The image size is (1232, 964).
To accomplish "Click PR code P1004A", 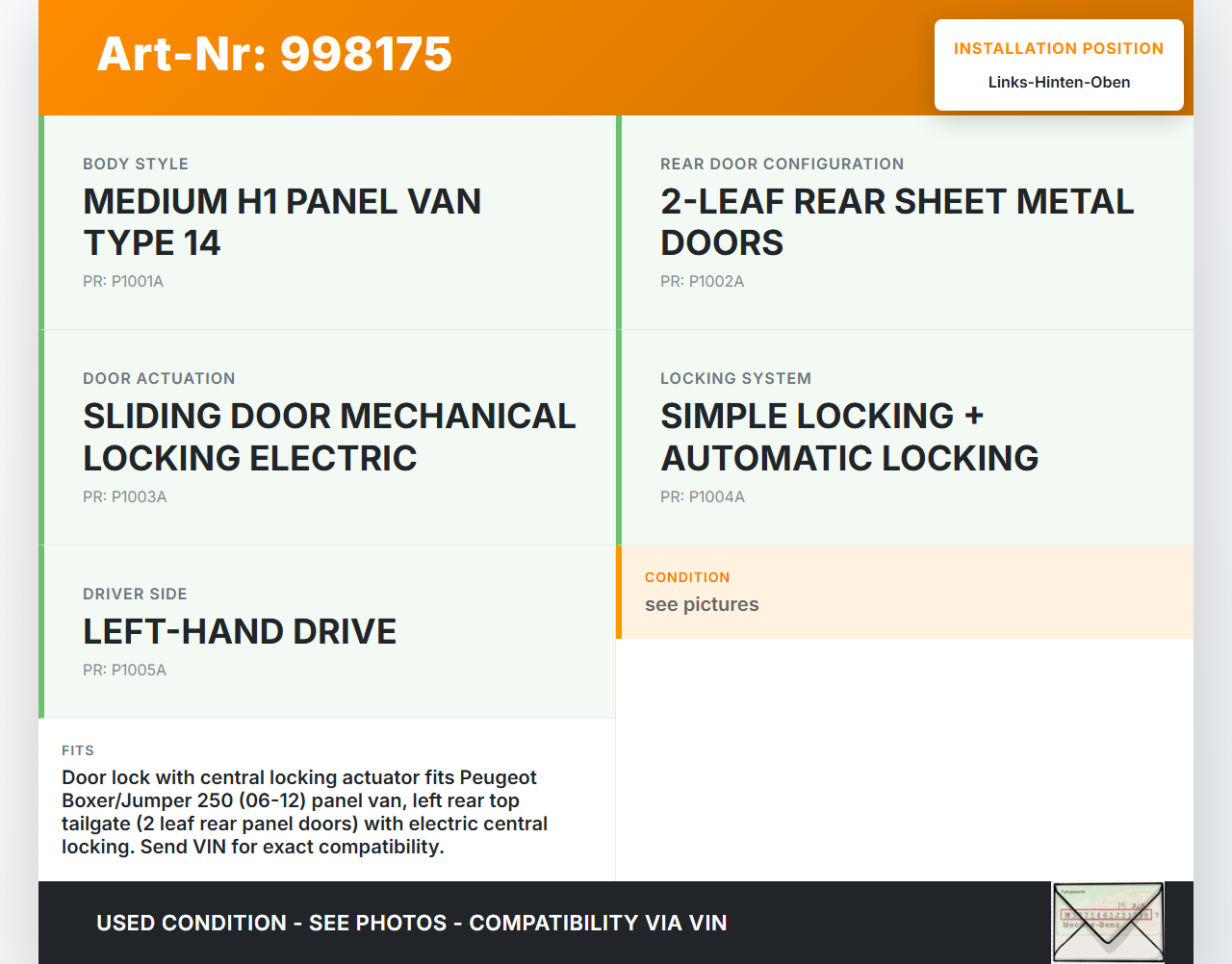I will click(x=703, y=497).
